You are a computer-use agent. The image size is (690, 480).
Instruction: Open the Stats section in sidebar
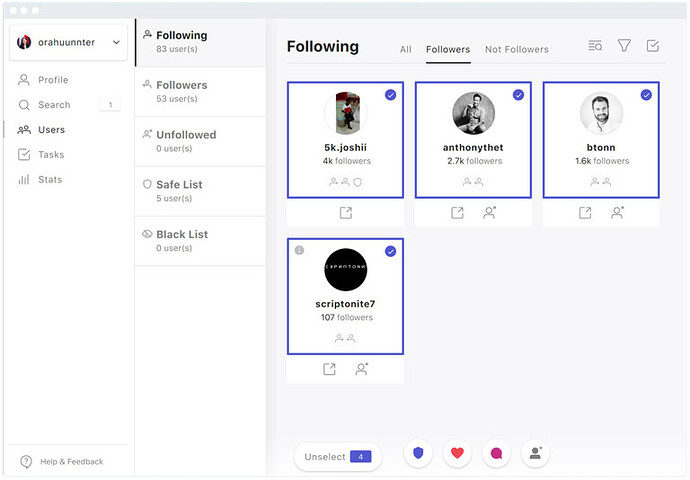50,180
